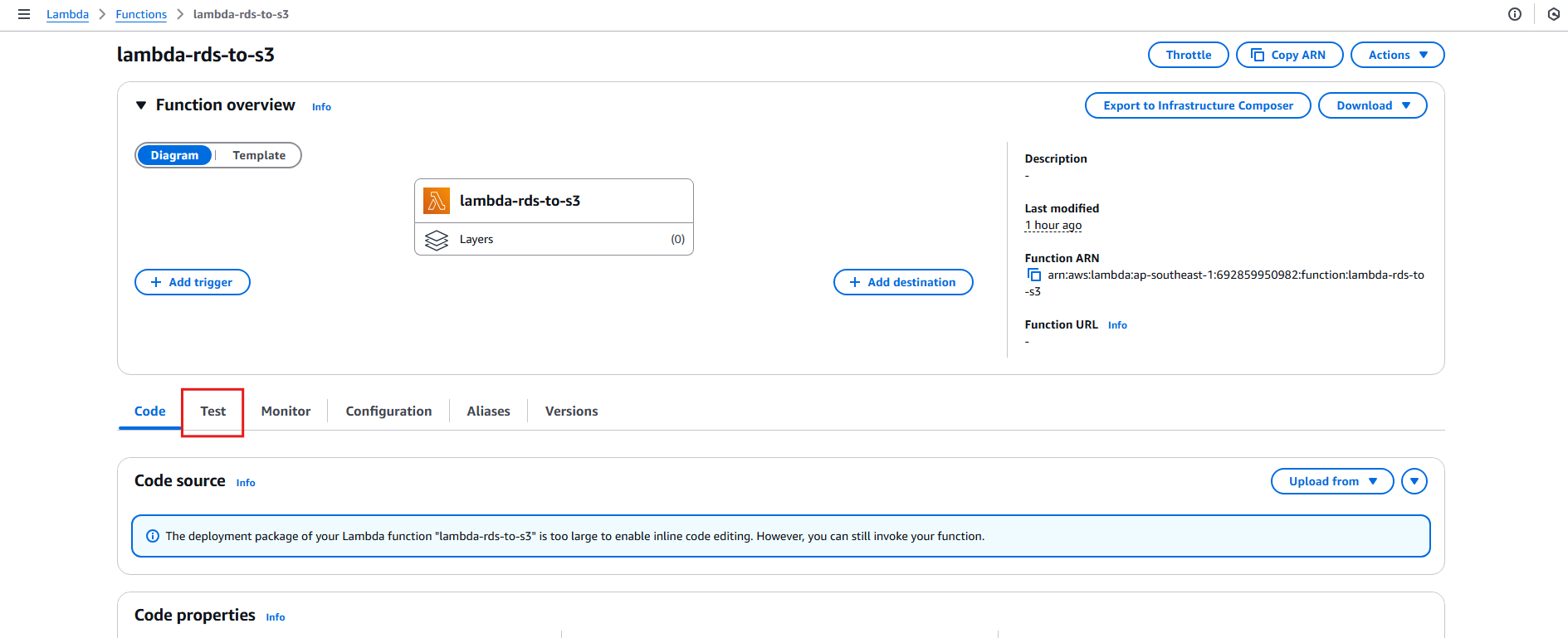Click the info circle icon in top bar
Viewport: 1568px width, 638px height.
coord(1515,14)
